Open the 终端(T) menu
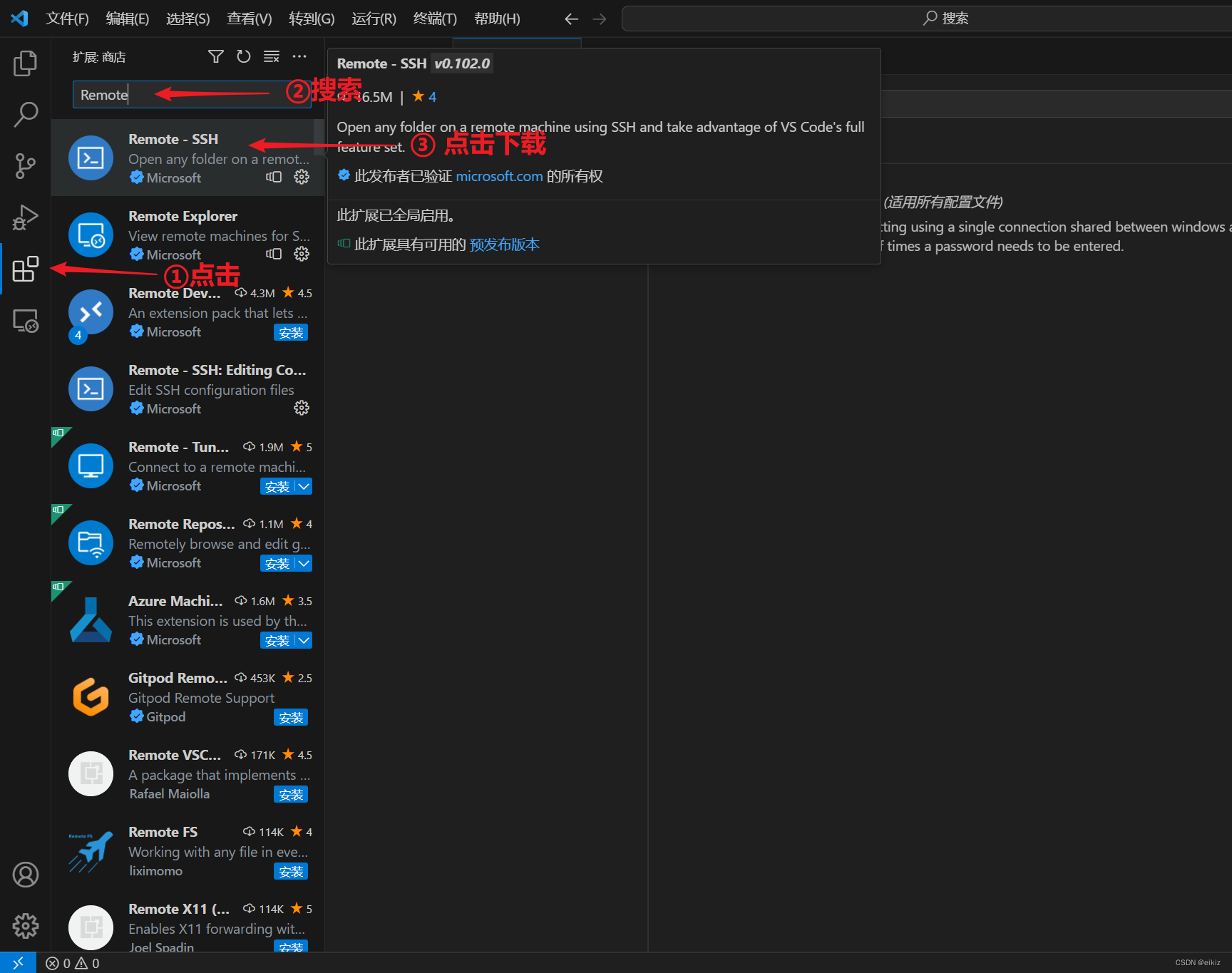The image size is (1232, 973). point(434,18)
